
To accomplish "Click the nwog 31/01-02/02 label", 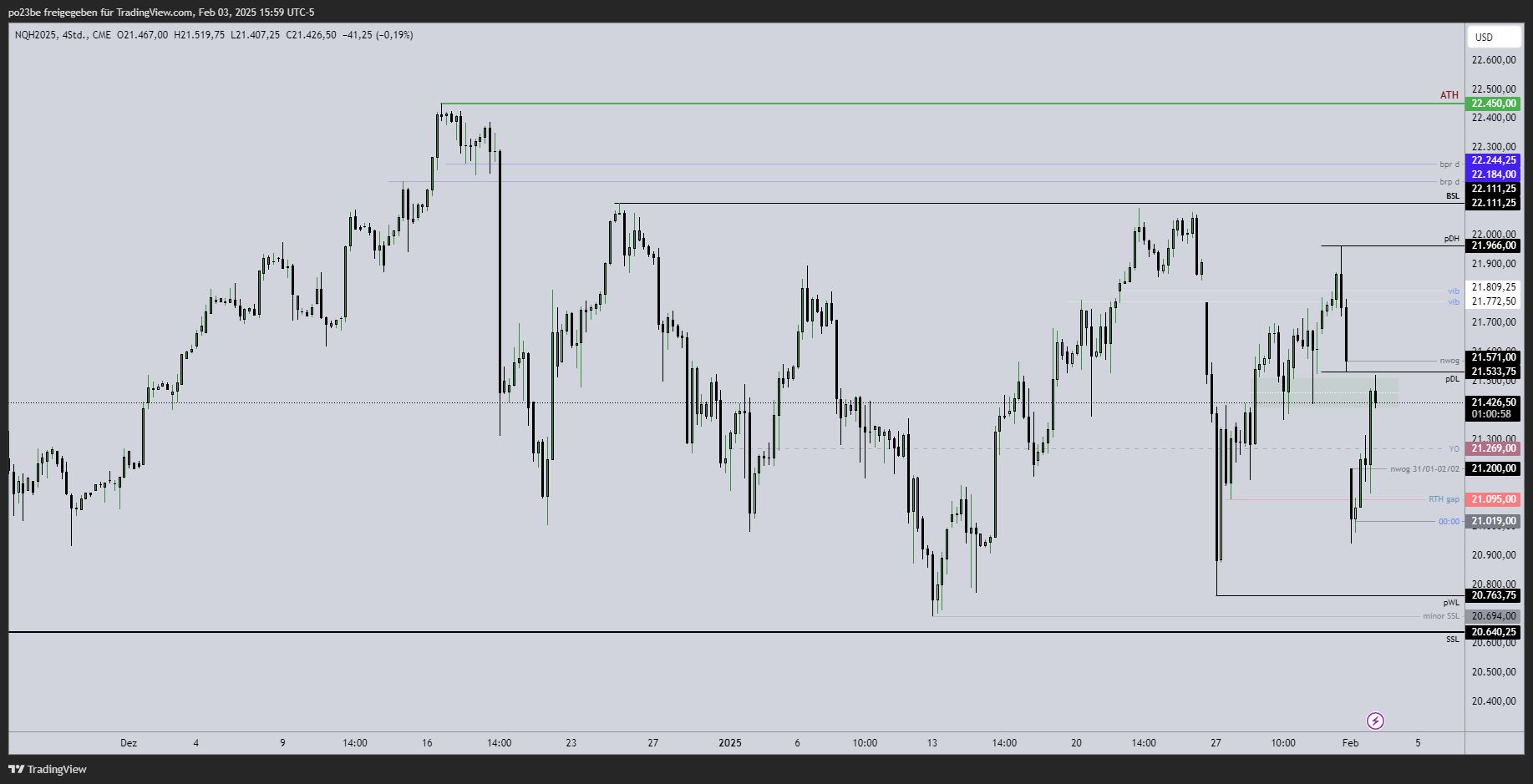I will tap(1424, 469).
